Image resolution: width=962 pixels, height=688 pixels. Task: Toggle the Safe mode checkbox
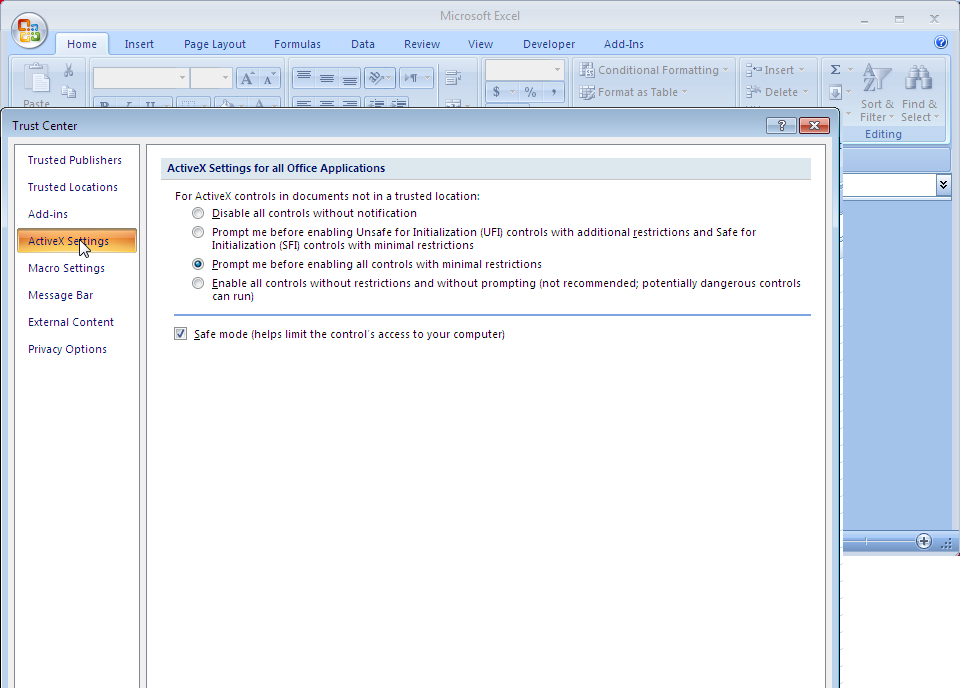tap(180, 334)
